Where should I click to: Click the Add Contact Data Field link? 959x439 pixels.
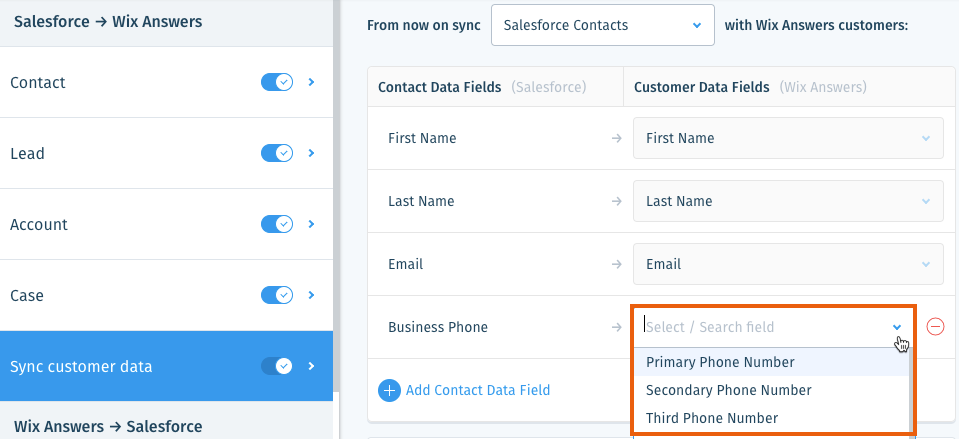coord(478,390)
